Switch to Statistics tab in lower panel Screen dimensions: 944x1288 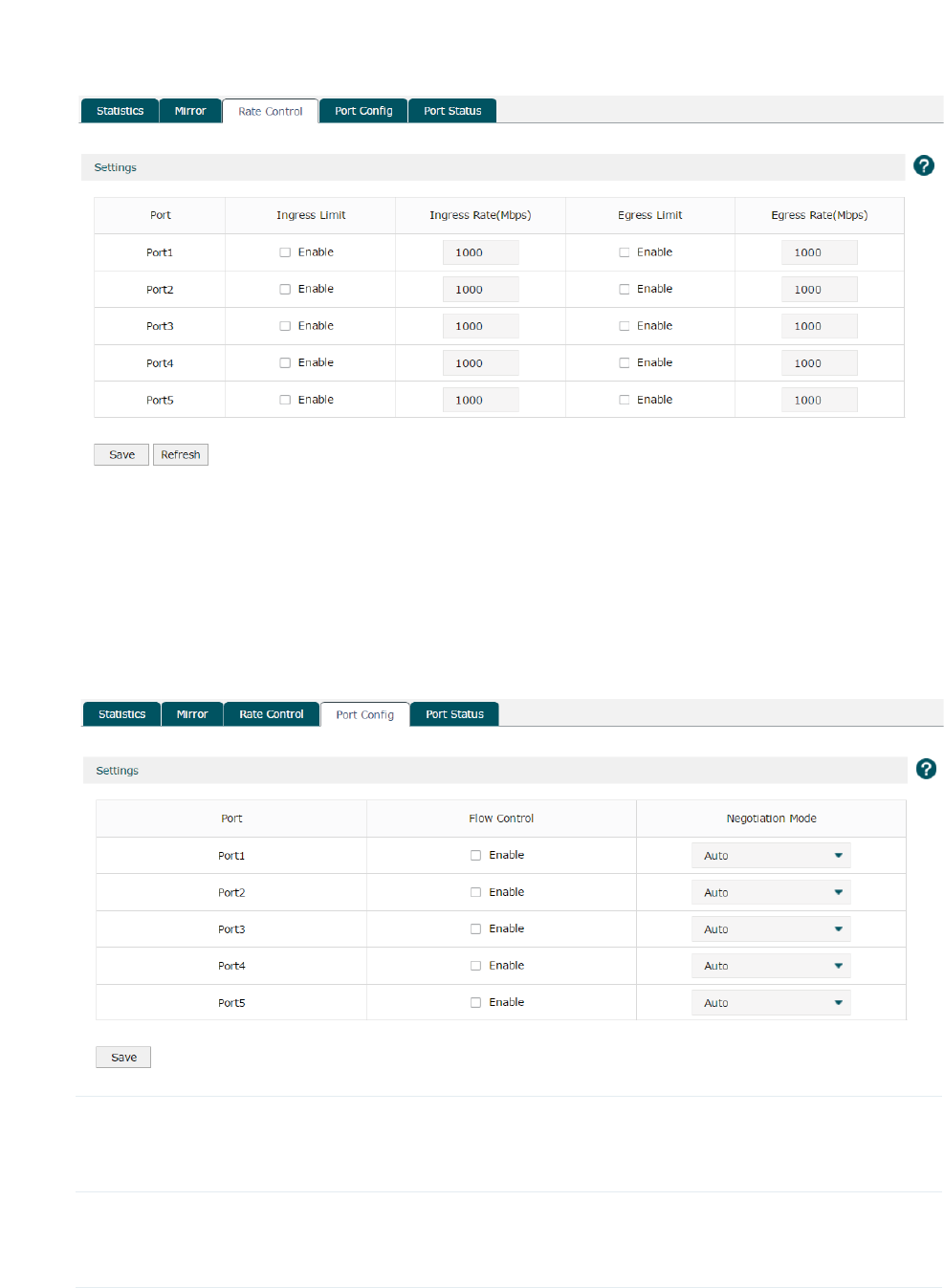(121, 714)
